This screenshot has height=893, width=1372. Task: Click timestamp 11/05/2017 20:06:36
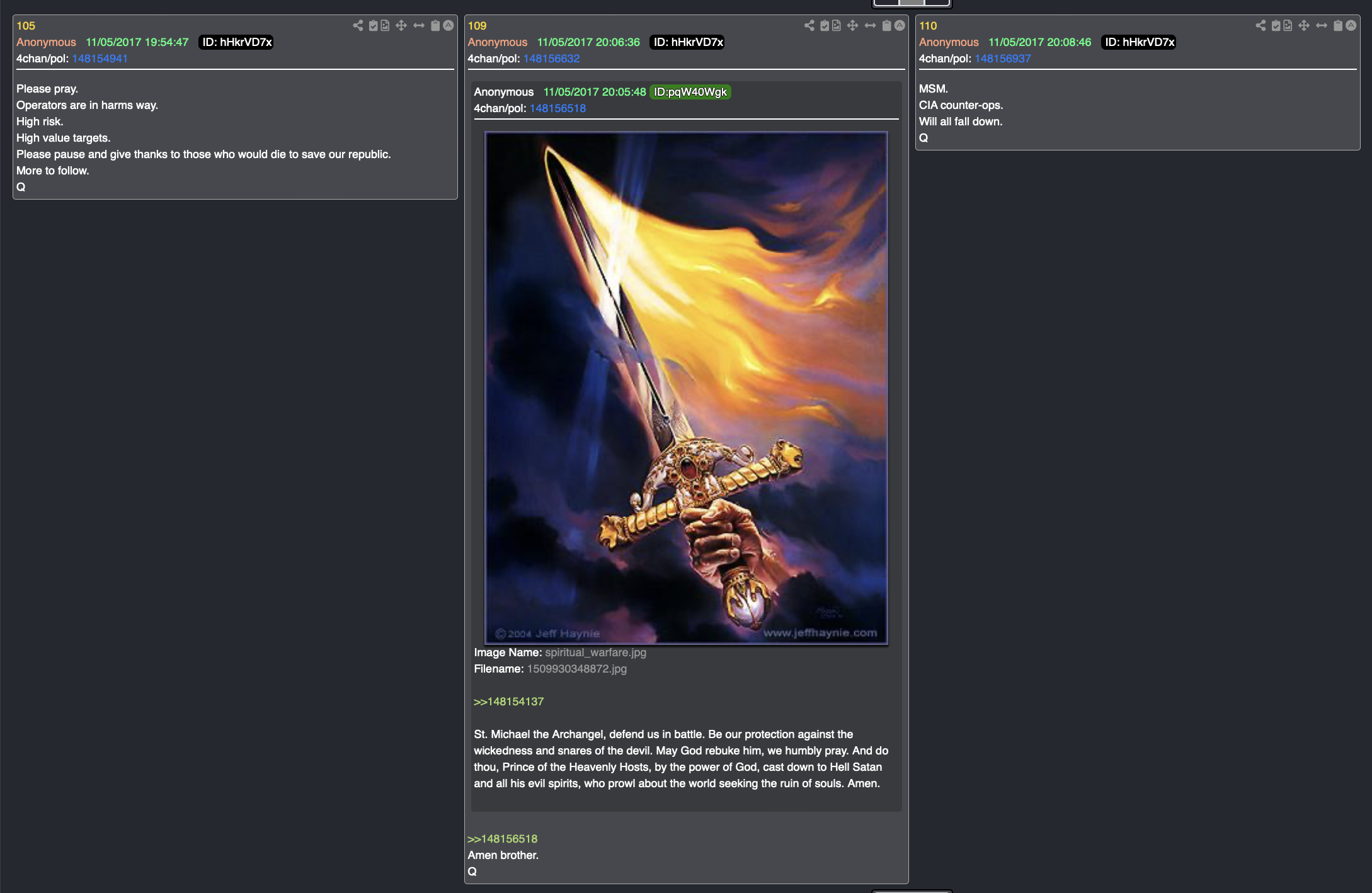click(x=588, y=42)
